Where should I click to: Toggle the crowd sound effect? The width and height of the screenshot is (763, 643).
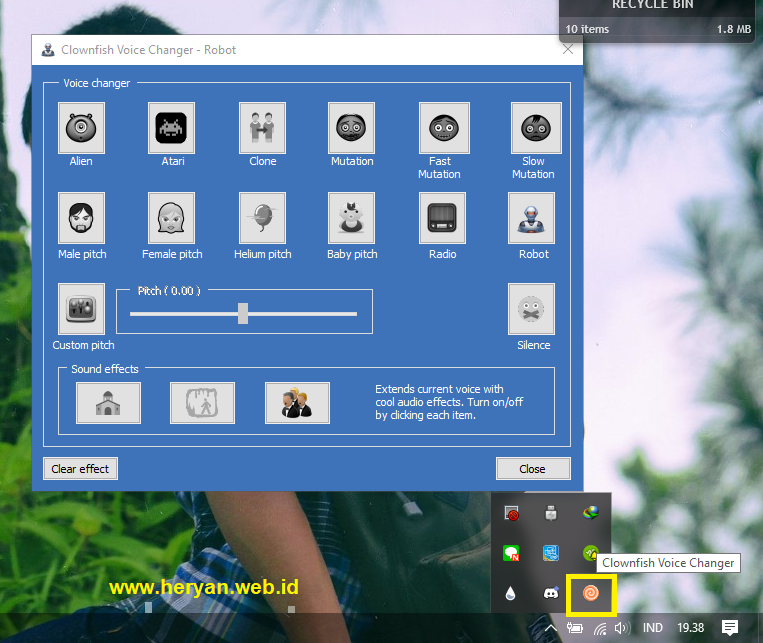297,403
